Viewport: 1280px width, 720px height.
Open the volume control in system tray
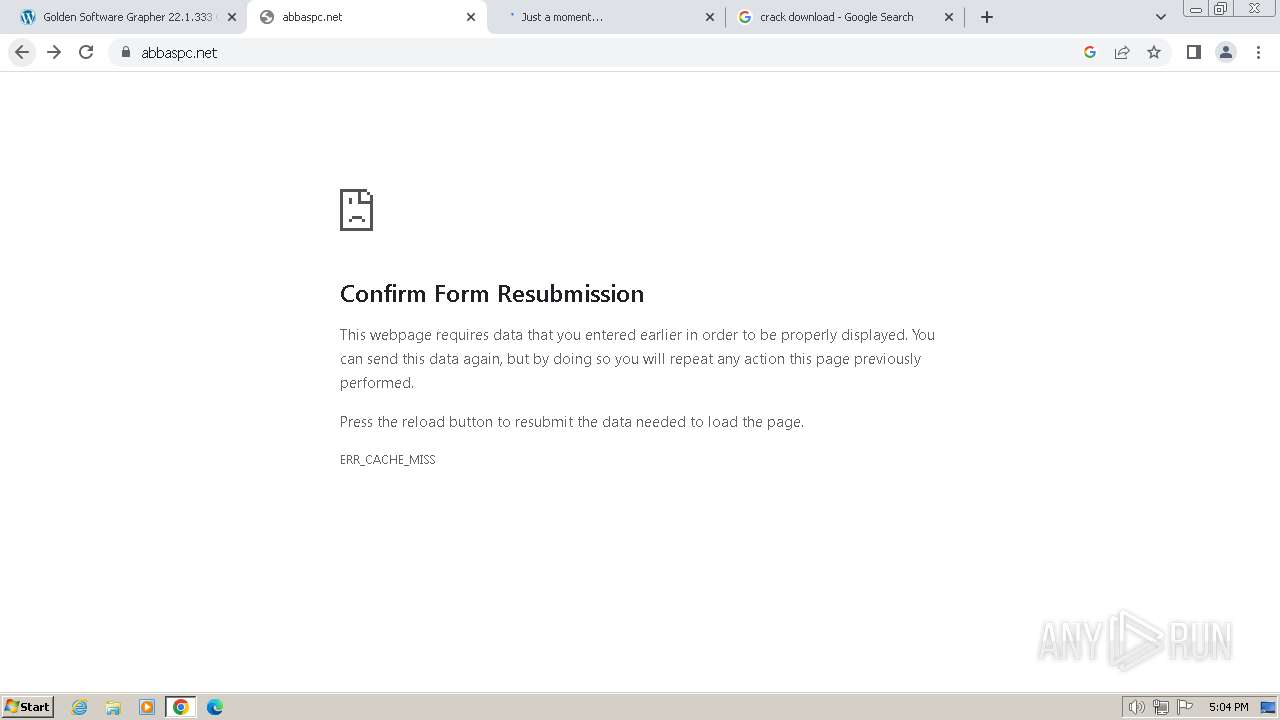click(x=1137, y=707)
